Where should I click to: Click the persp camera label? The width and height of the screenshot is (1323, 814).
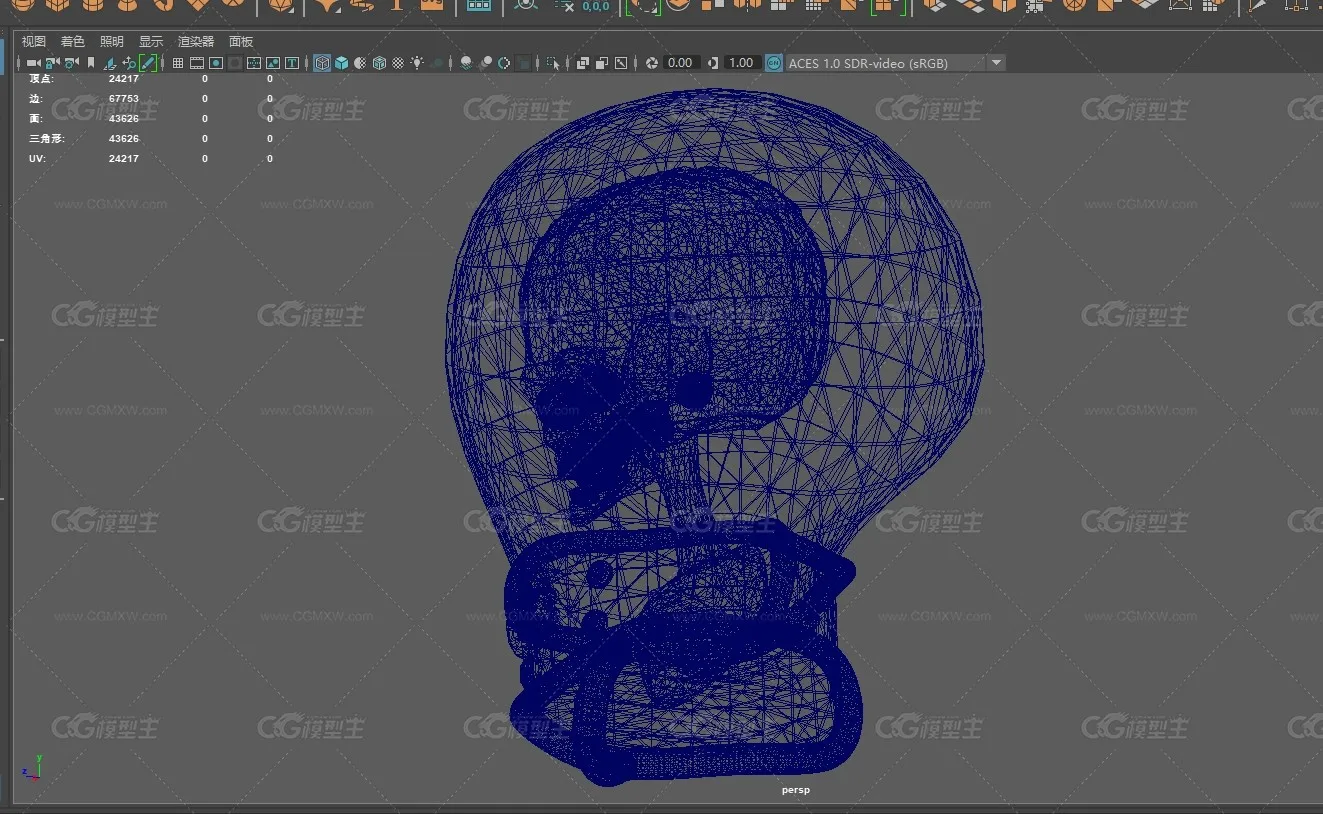click(796, 790)
